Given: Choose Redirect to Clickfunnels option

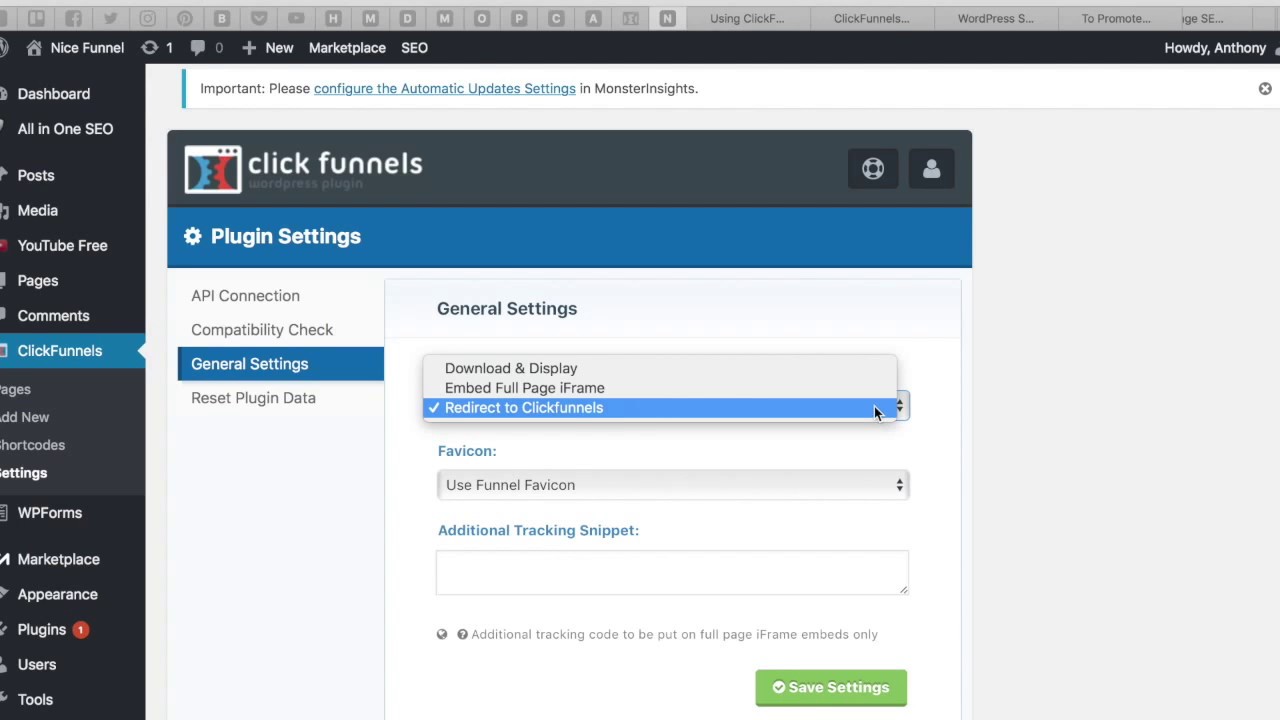Looking at the screenshot, I should [660, 408].
